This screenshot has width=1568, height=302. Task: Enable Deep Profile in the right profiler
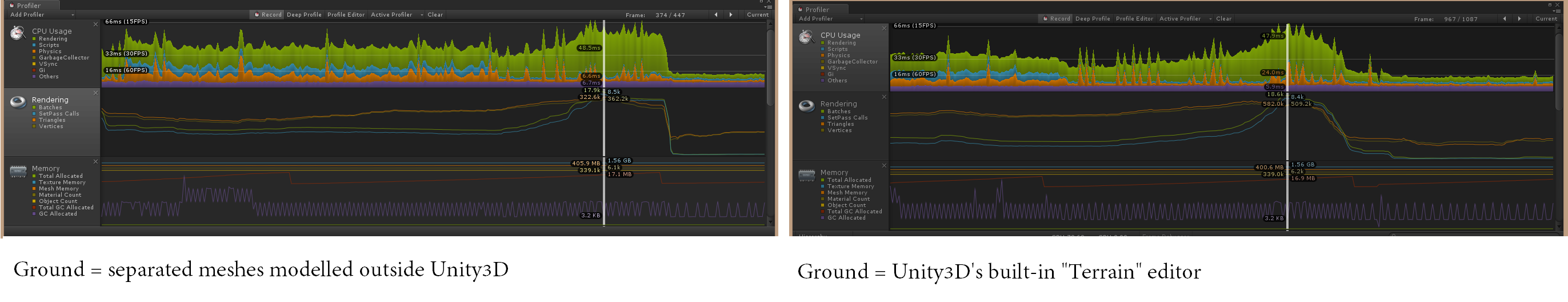[x=1093, y=19]
